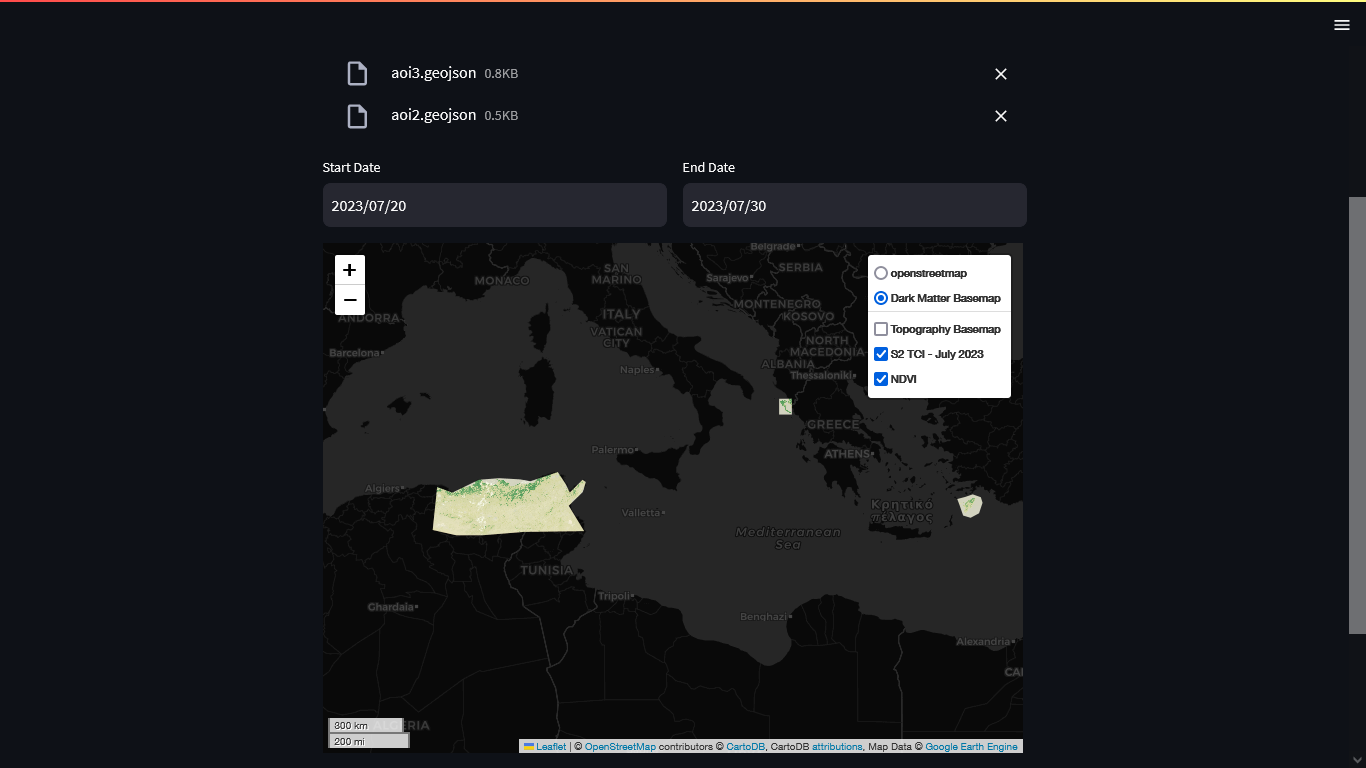
Task: Follow the CartoDB link
Action: click(x=745, y=747)
